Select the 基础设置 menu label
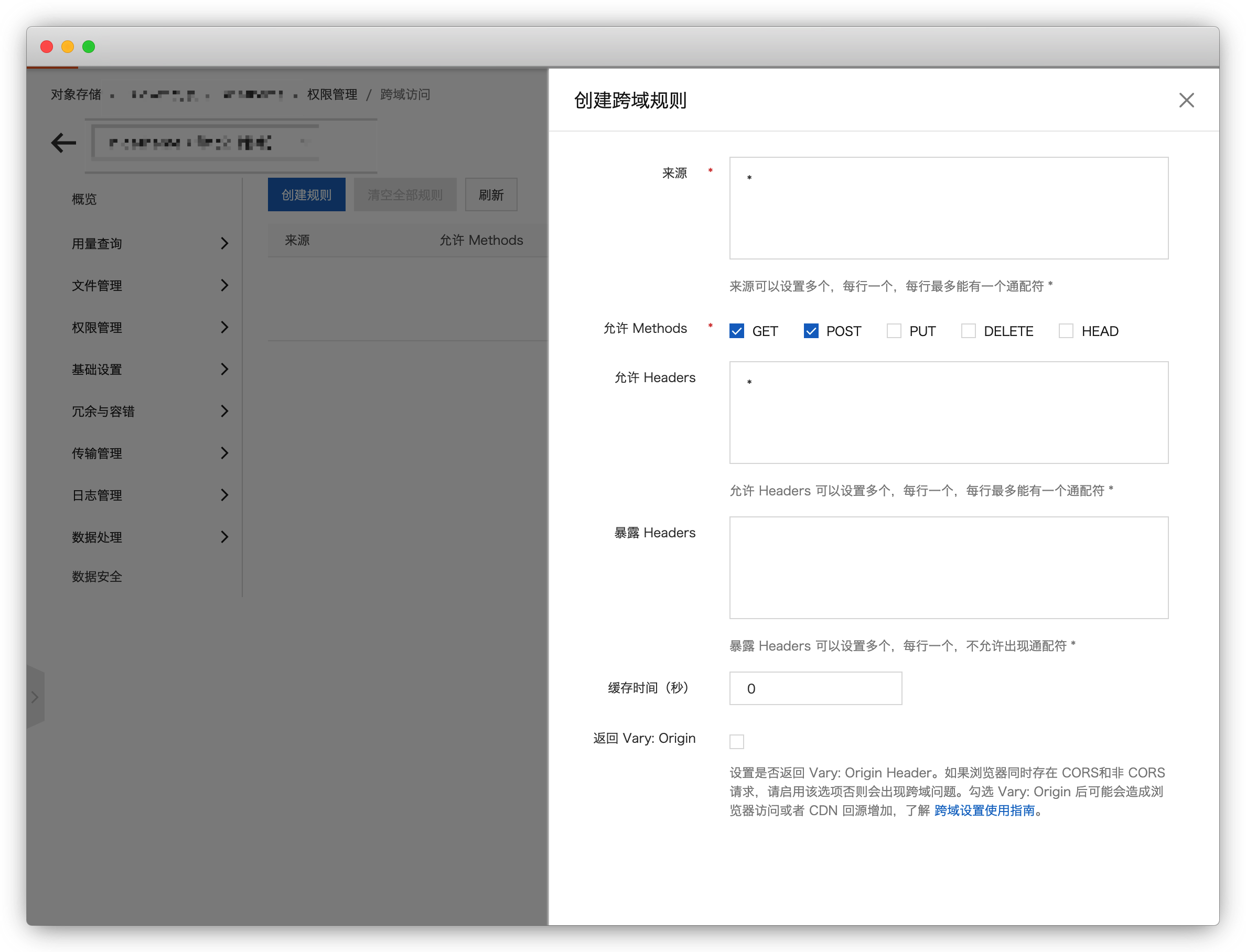The width and height of the screenshot is (1246, 952). (x=97, y=370)
